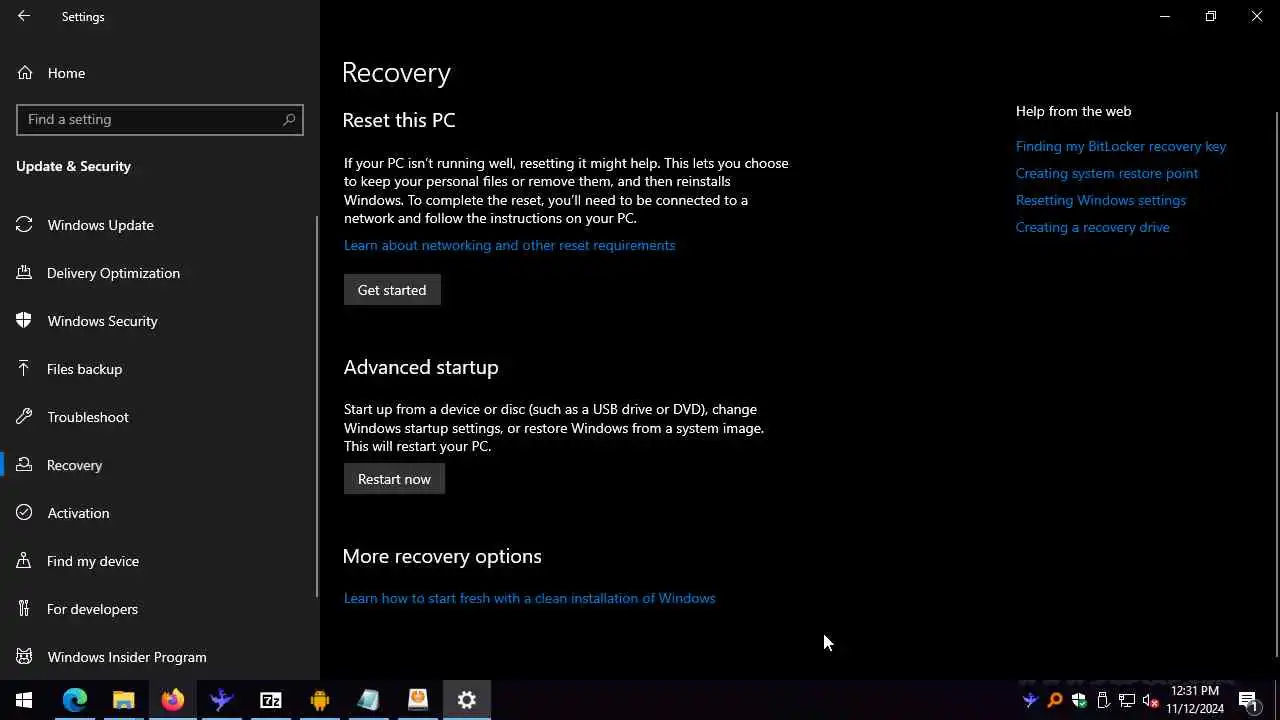Click the Files backup upload arrow icon
This screenshot has height=720, width=1280.
click(x=25, y=369)
